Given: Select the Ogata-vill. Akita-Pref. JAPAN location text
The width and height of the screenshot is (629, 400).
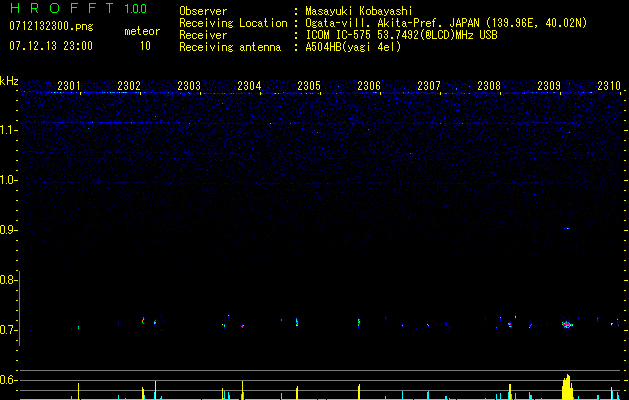Looking at the screenshot, I should [x=446, y=23].
